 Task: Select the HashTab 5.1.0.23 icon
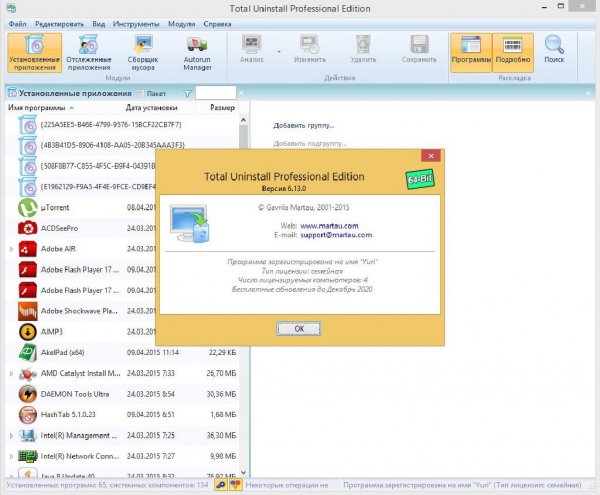28,415
